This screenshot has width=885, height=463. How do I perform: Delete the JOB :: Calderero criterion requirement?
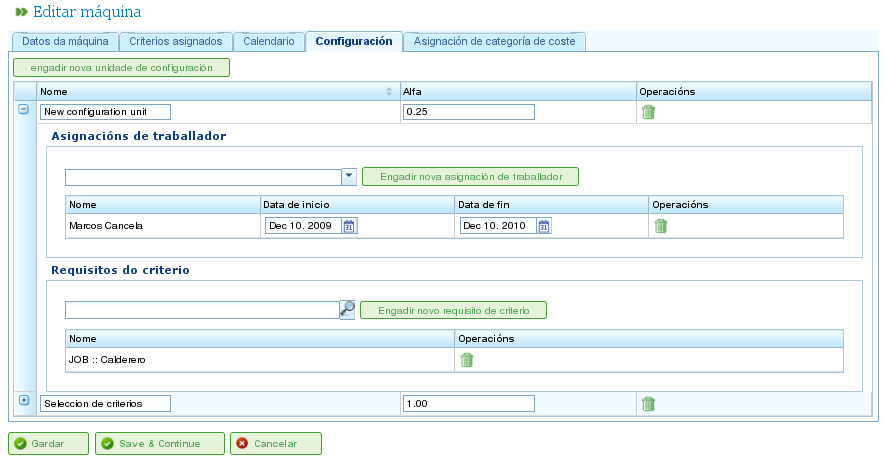tap(466, 360)
